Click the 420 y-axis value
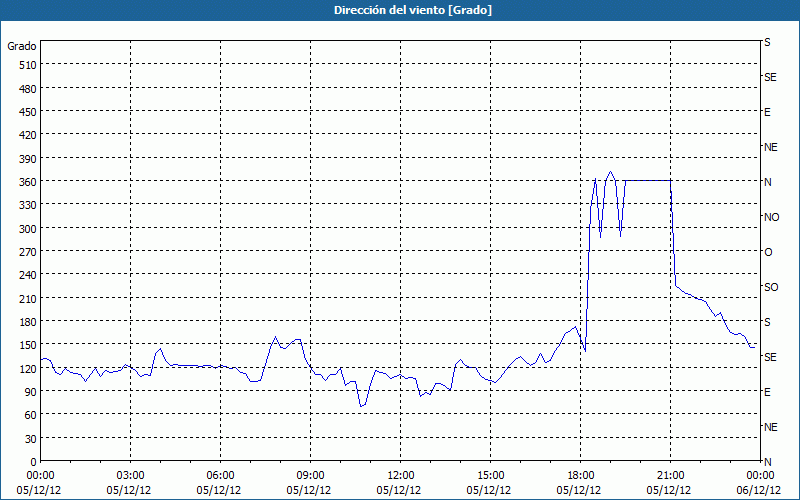 28,135
